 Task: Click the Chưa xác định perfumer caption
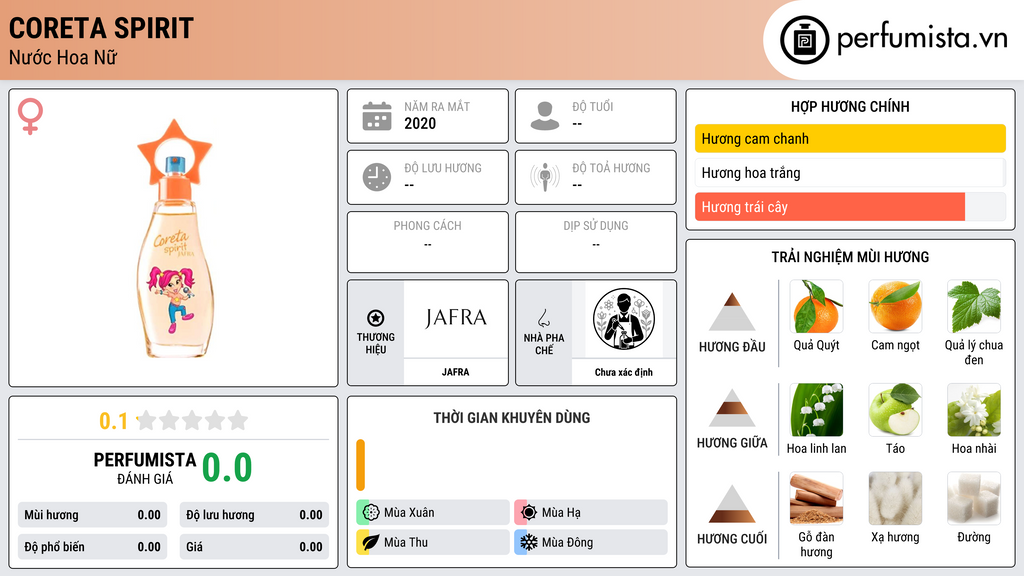(x=624, y=372)
